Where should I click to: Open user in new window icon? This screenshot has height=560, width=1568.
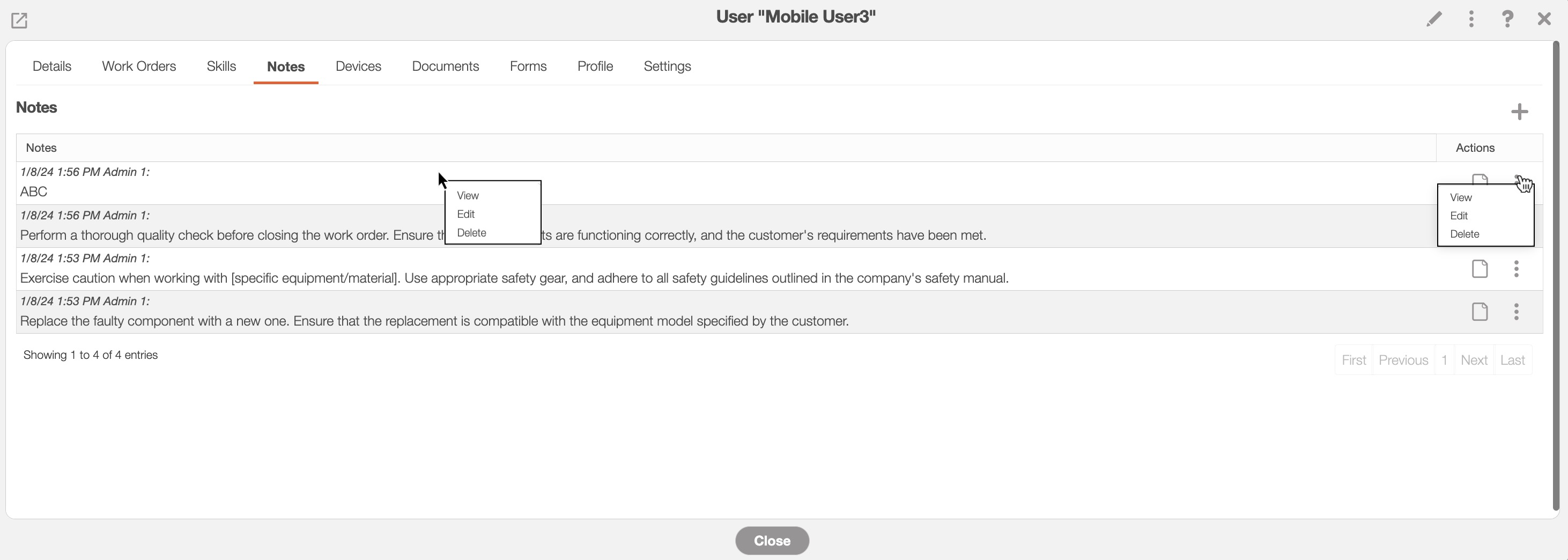(19, 21)
